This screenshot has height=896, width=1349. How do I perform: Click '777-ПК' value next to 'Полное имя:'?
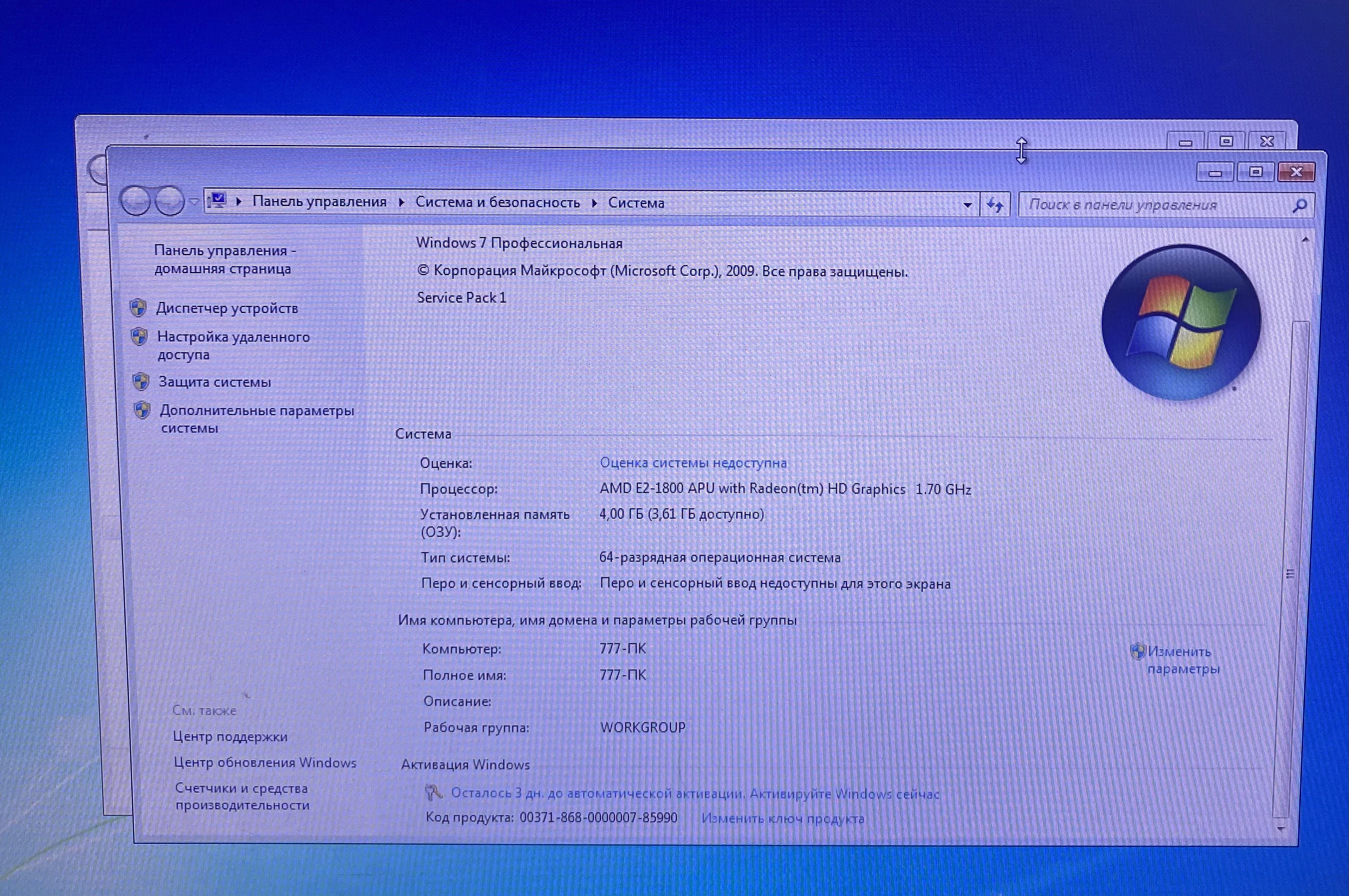pyautogui.click(x=623, y=675)
